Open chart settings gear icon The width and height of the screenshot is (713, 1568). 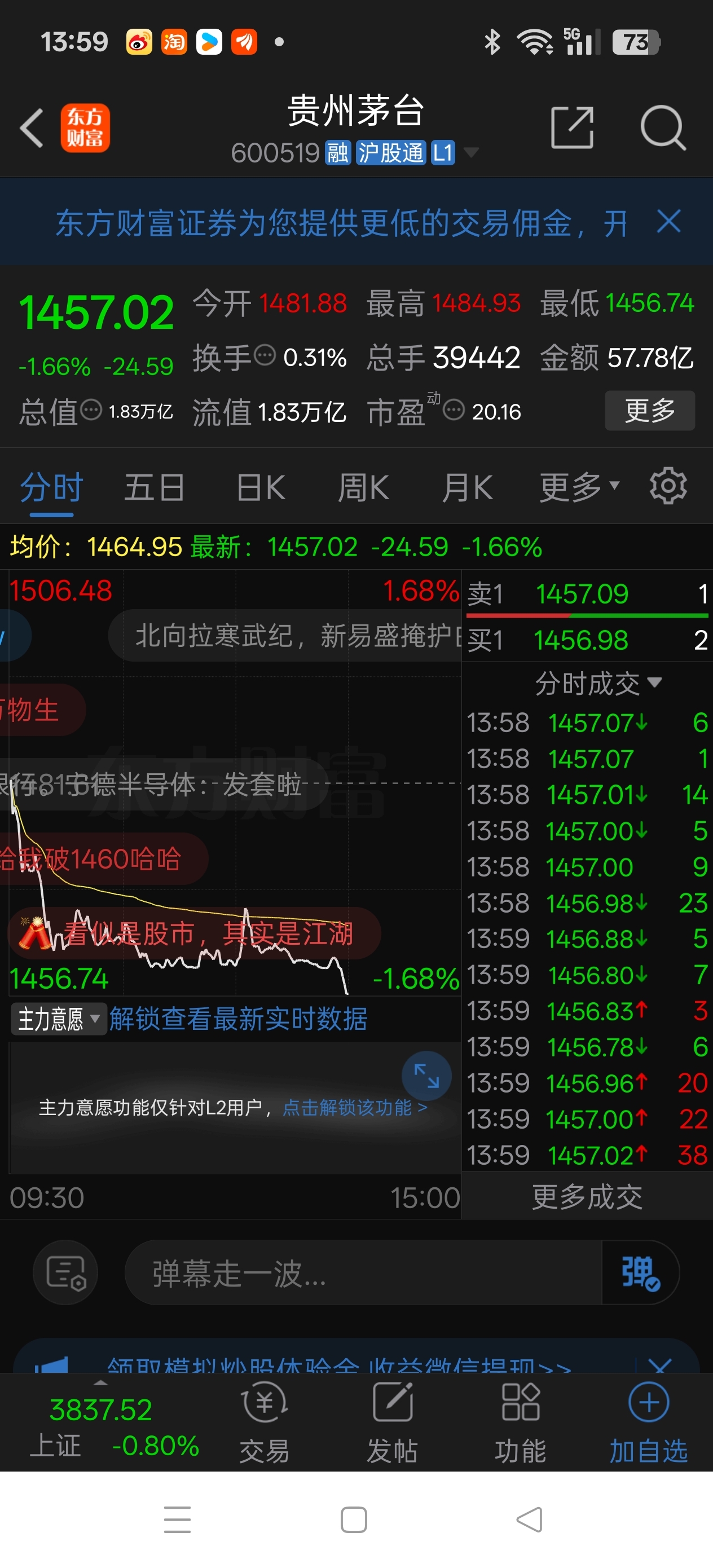click(x=668, y=486)
